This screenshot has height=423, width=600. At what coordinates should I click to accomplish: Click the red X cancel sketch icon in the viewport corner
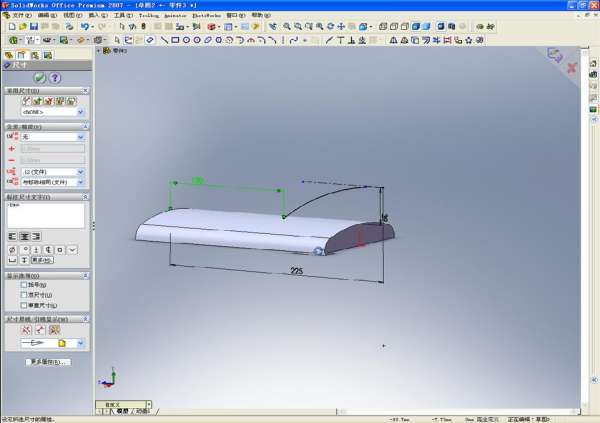(572, 68)
